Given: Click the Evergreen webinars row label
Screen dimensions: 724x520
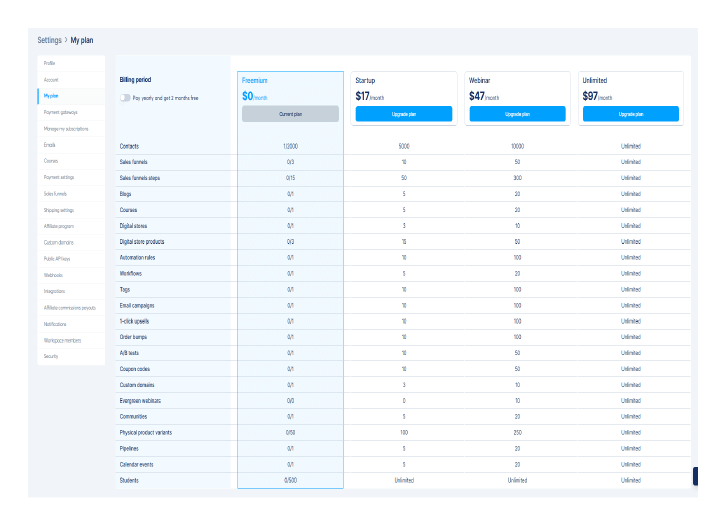Looking at the screenshot, I should pyautogui.click(x=140, y=401).
